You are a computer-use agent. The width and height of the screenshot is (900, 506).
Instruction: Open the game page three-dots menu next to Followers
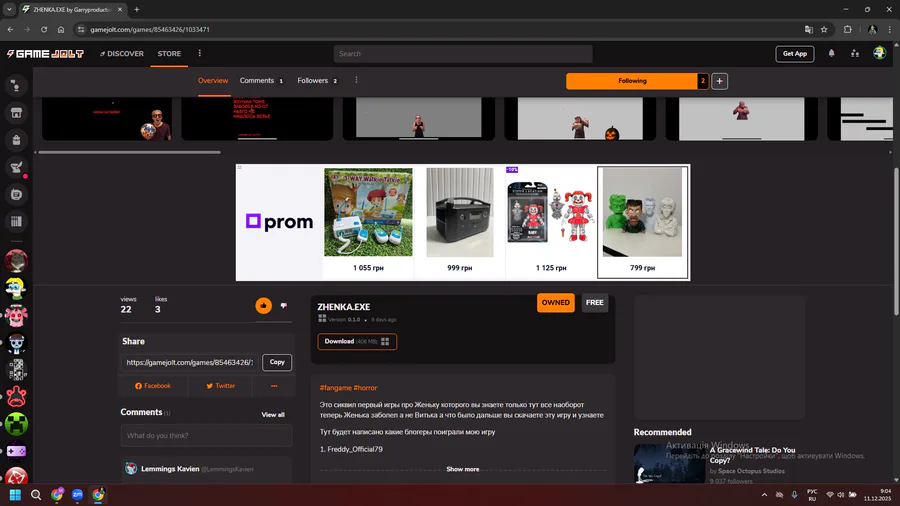pyautogui.click(x=356, y=80)
